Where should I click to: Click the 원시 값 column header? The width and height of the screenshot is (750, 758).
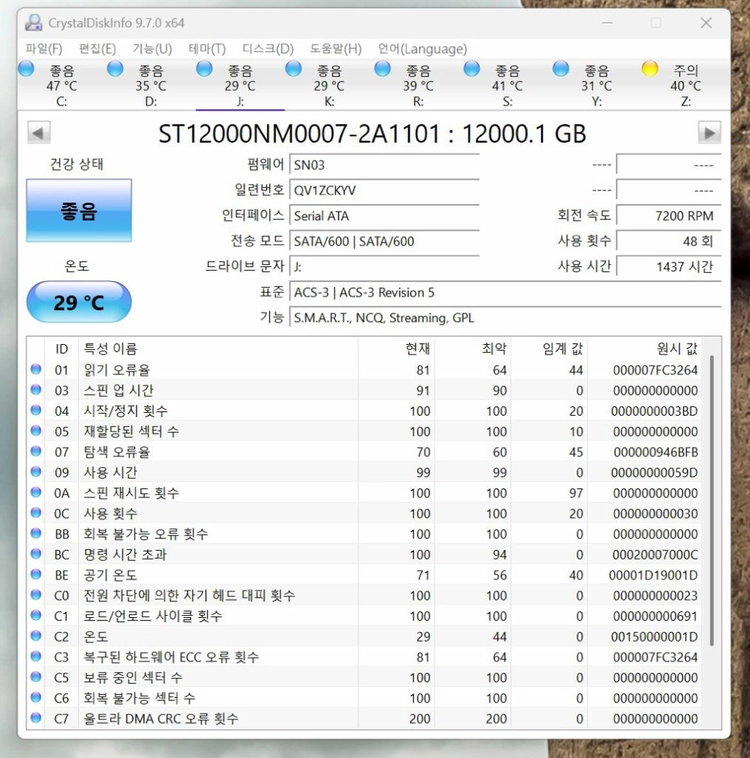(645, 349)
